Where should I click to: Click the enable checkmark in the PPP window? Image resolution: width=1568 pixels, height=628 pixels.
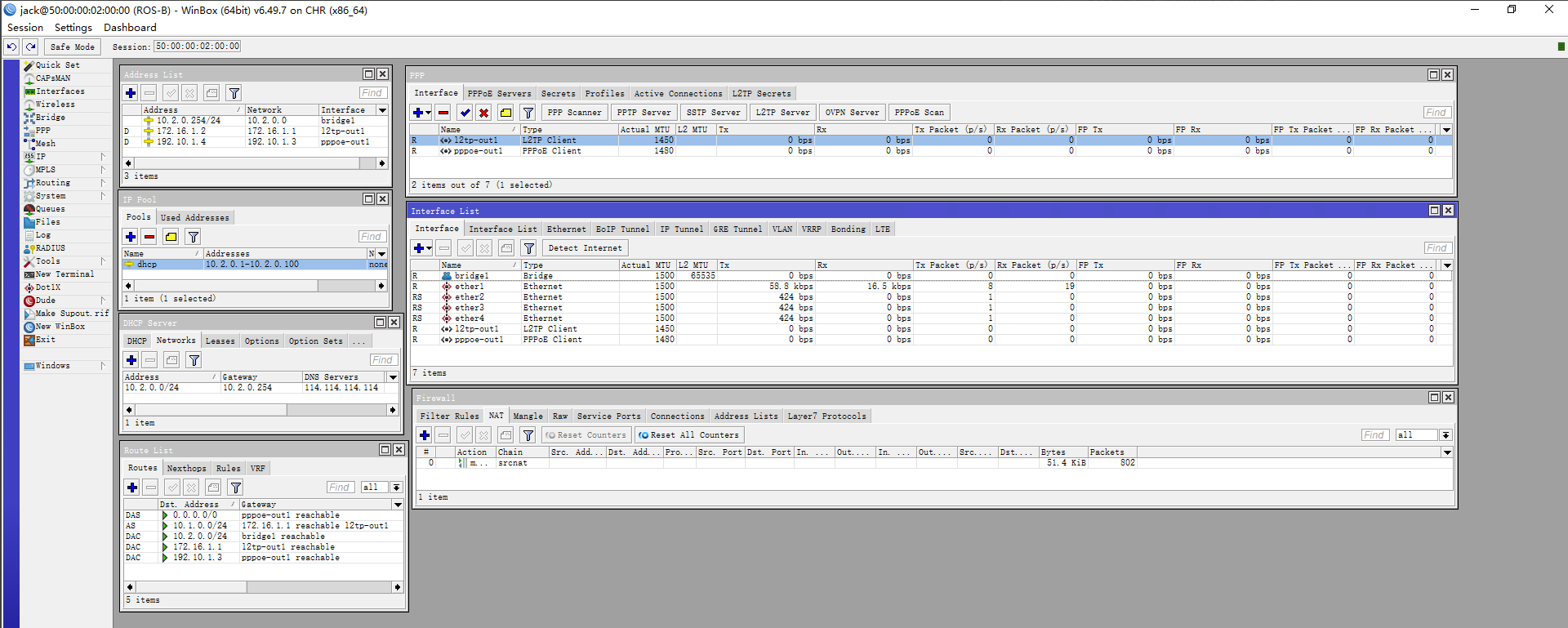pyautogui.click(x=465, y=113)
